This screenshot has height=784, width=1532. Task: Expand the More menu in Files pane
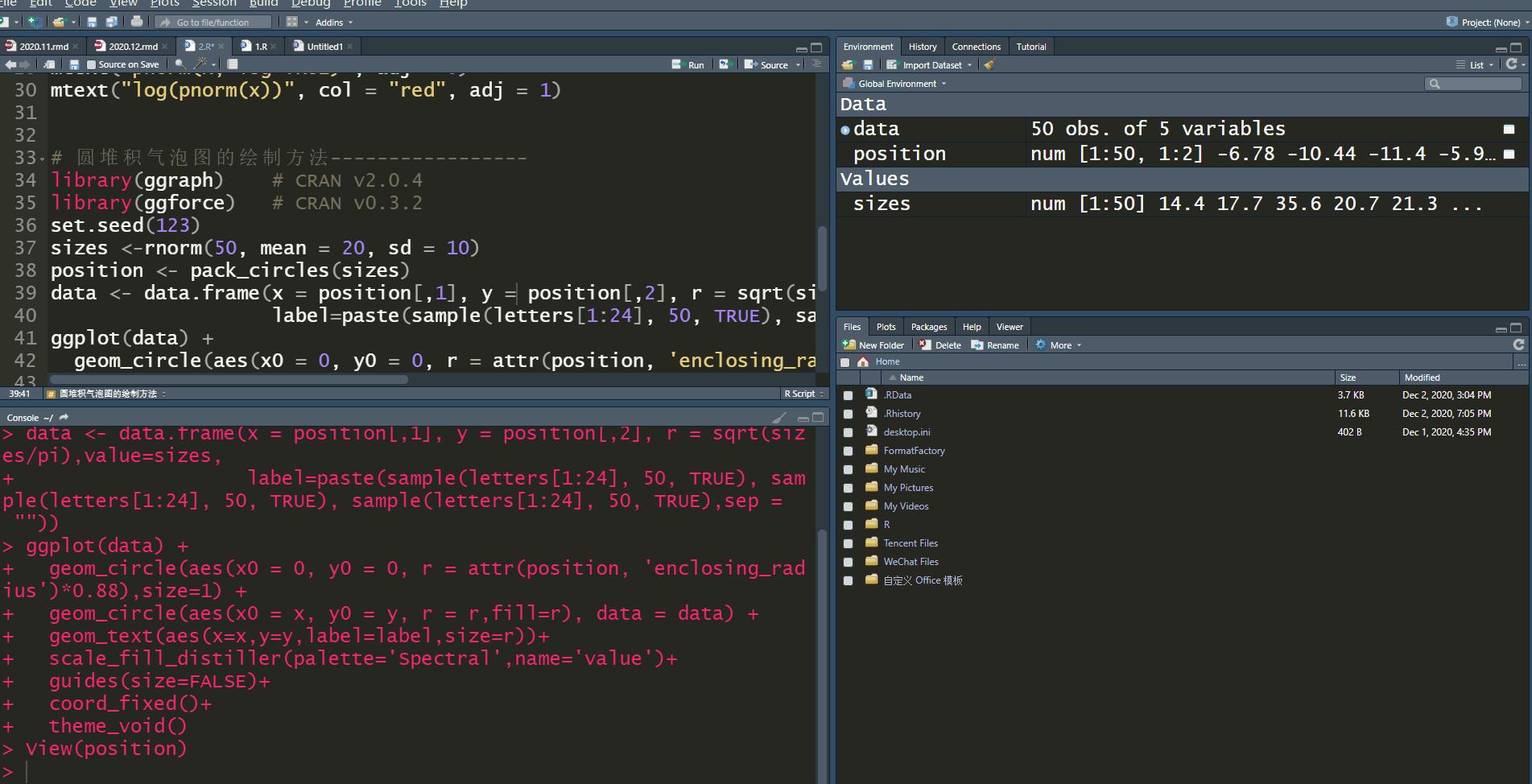(x=1059, y=345)
